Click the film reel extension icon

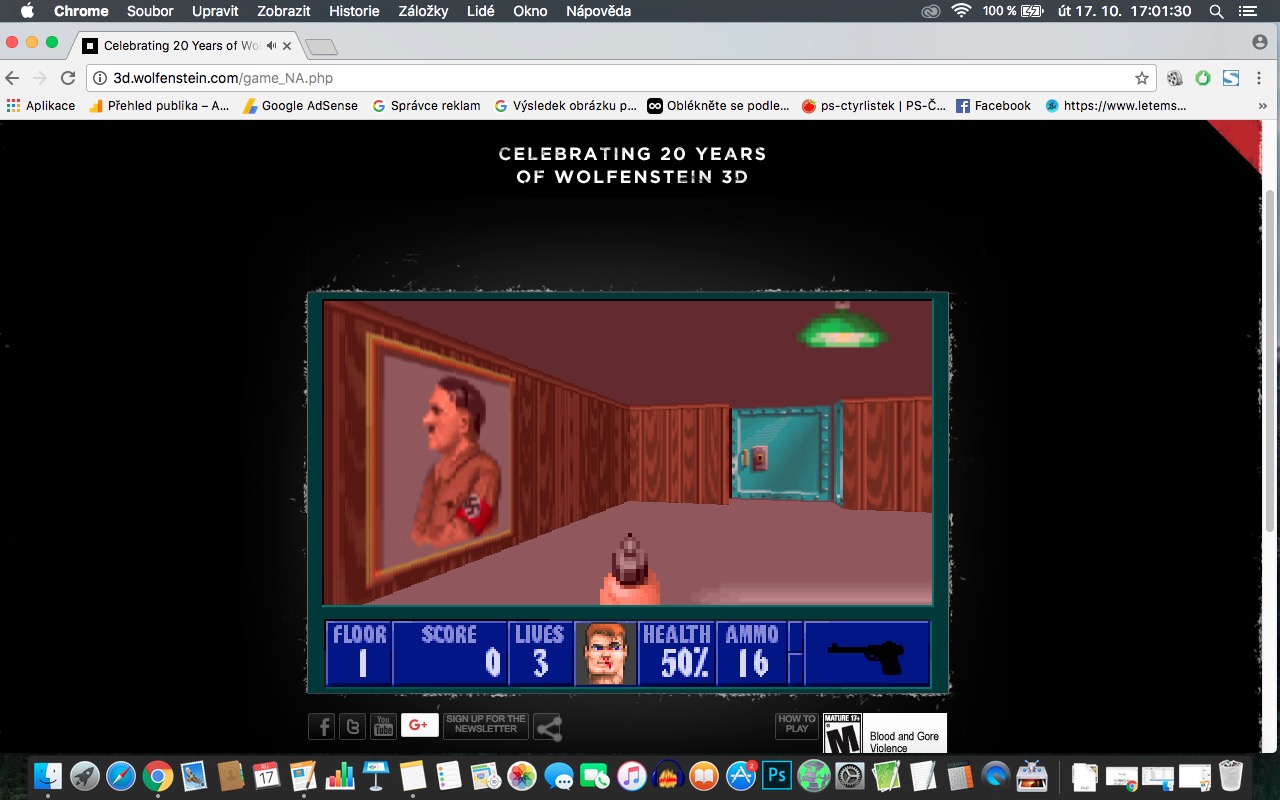(x=1175, y=78)
